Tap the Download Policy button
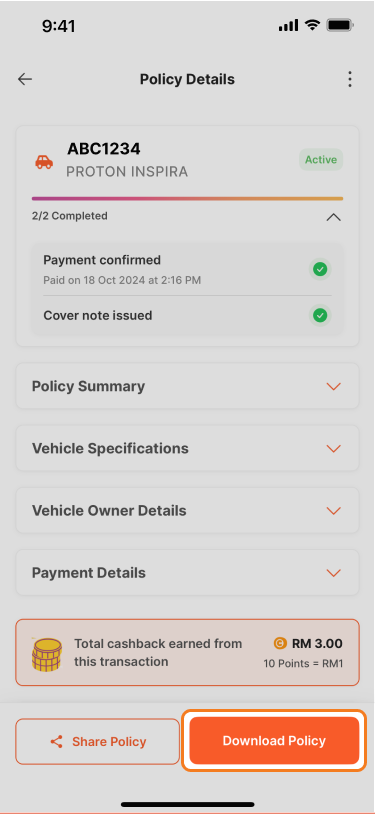The image size is (375, 814). click(x=274, y=741)
